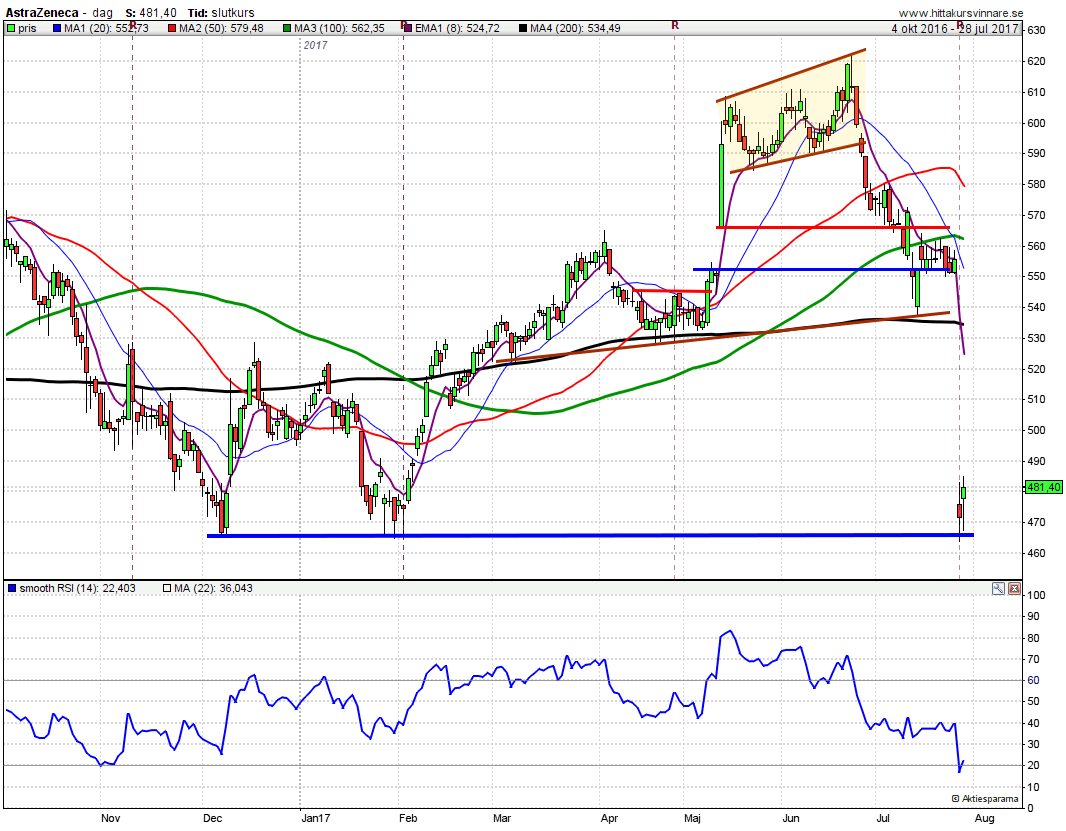Click the white MA (22) legend swatch
The width and height of the screenshot is (1066, 831).
click(x=167, y=588)
